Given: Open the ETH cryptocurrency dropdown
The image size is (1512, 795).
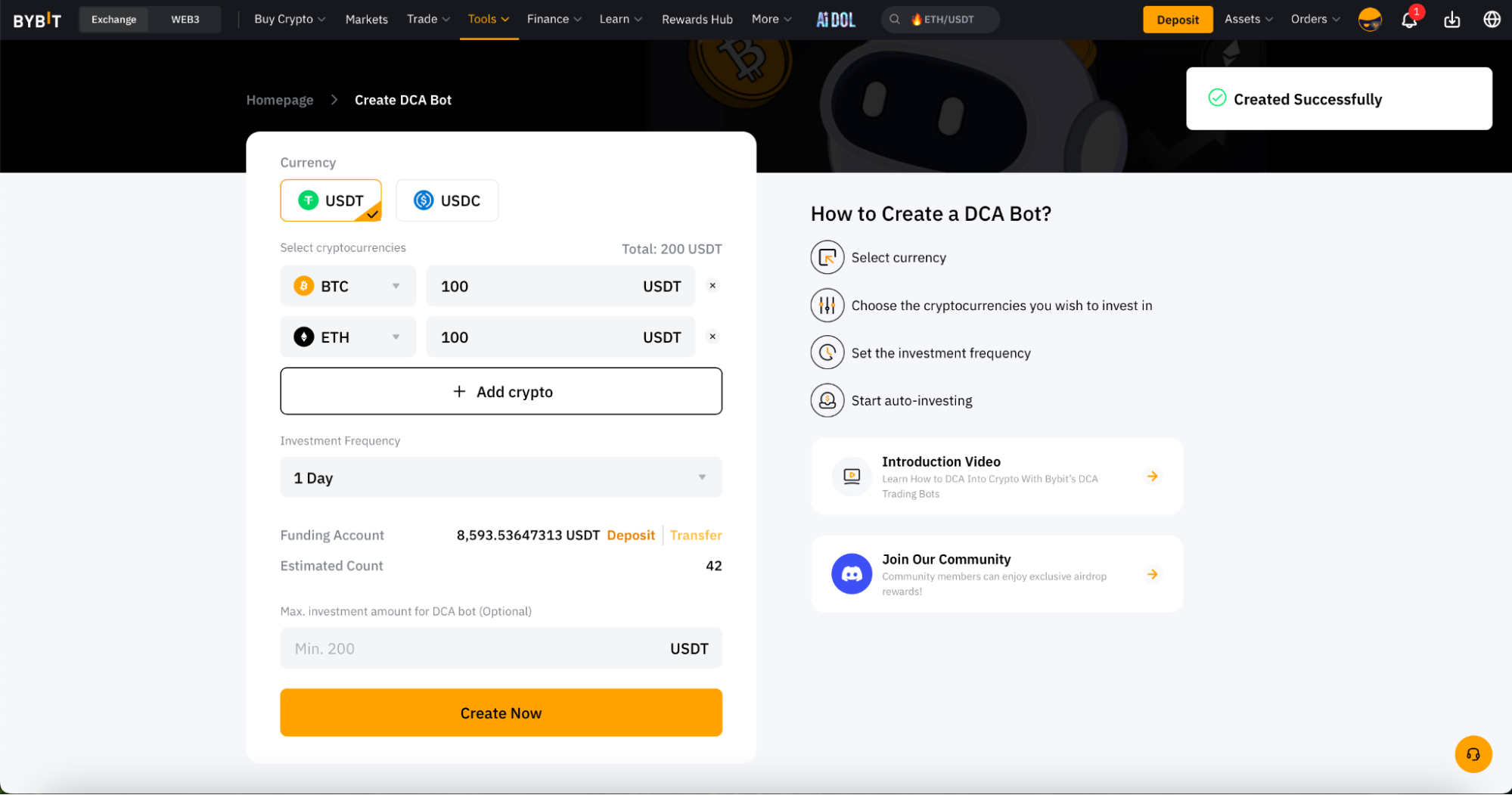Looking at the screenshot, I should (348, 337).
